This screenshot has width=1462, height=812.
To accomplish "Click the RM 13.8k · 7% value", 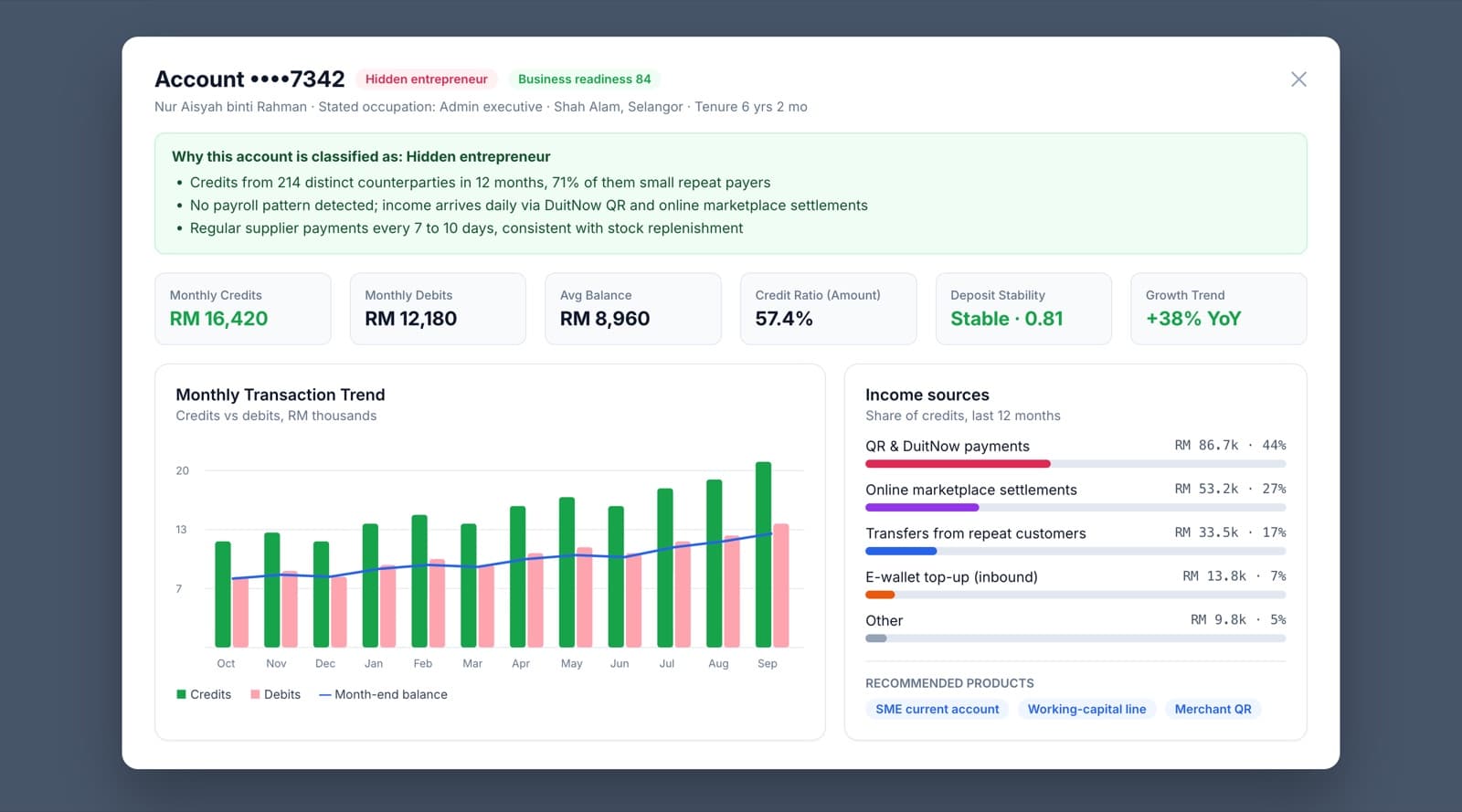I will click(x=1234, y=576).
